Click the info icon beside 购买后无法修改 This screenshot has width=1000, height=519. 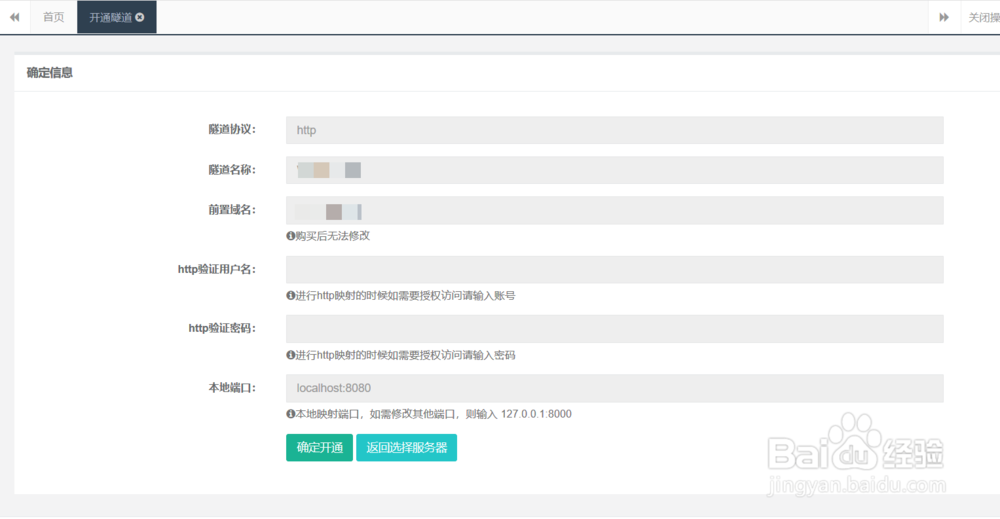click(291, 236)
